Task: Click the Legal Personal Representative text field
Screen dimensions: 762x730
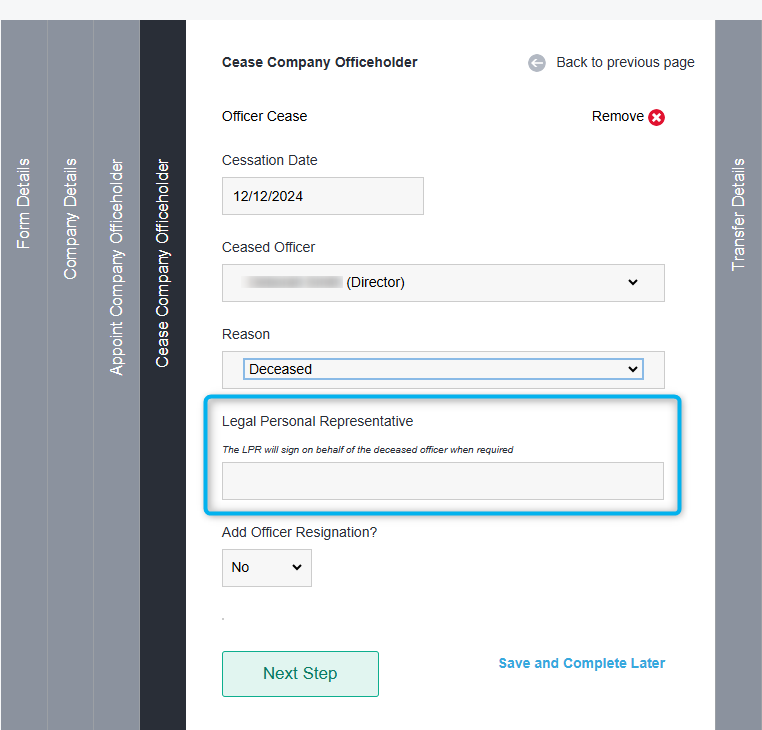Action: tap(443, 481)
